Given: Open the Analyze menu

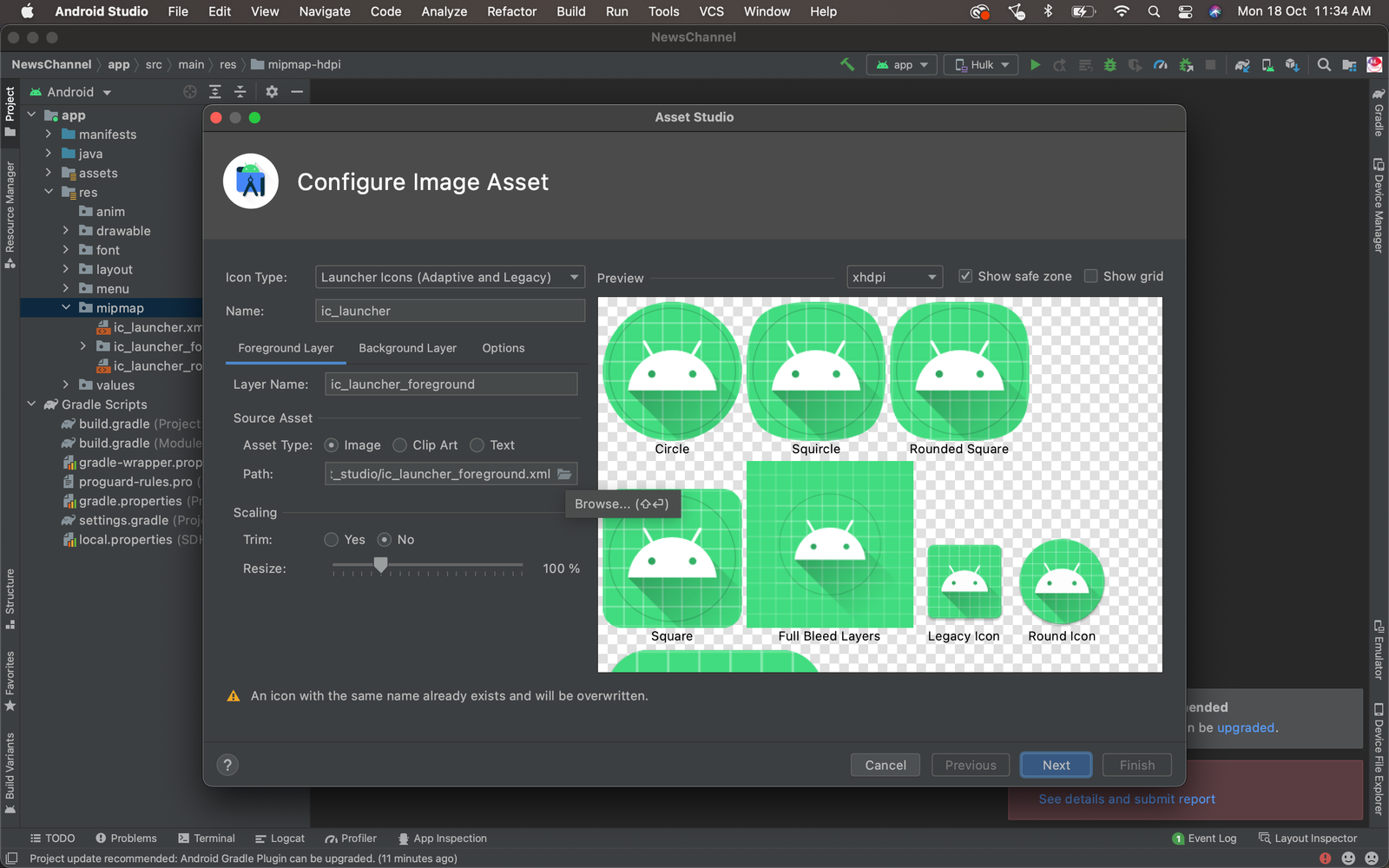Looking at the screenshot, I should click(x=444, y=11).
